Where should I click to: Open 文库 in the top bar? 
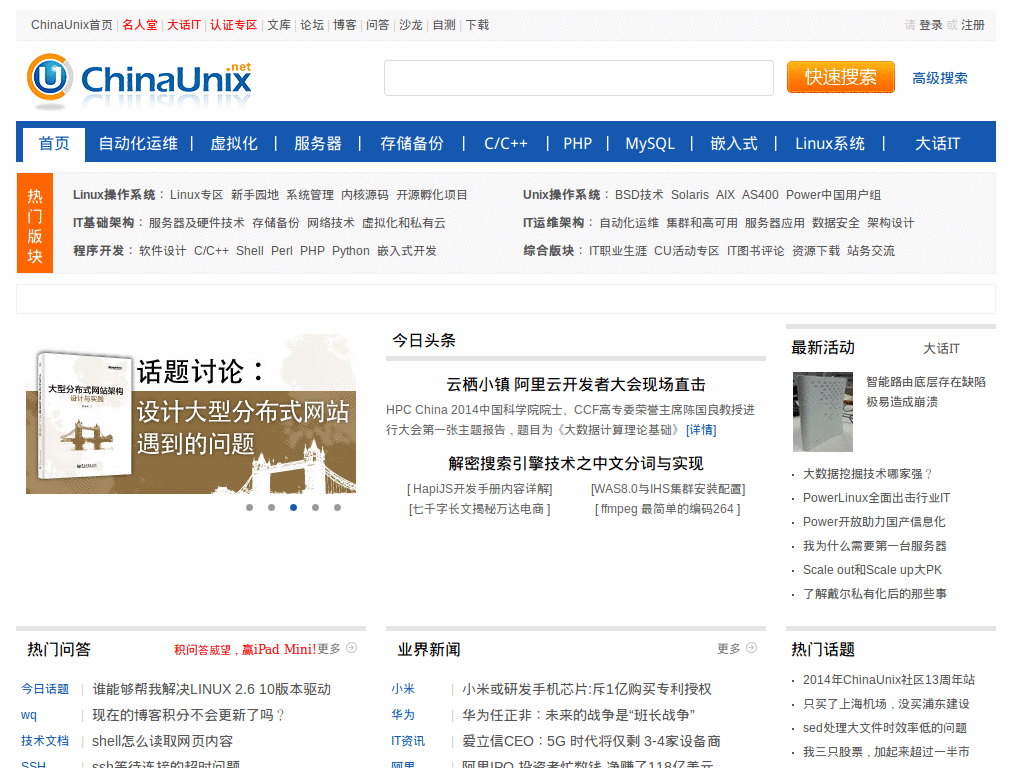point(279,25)
